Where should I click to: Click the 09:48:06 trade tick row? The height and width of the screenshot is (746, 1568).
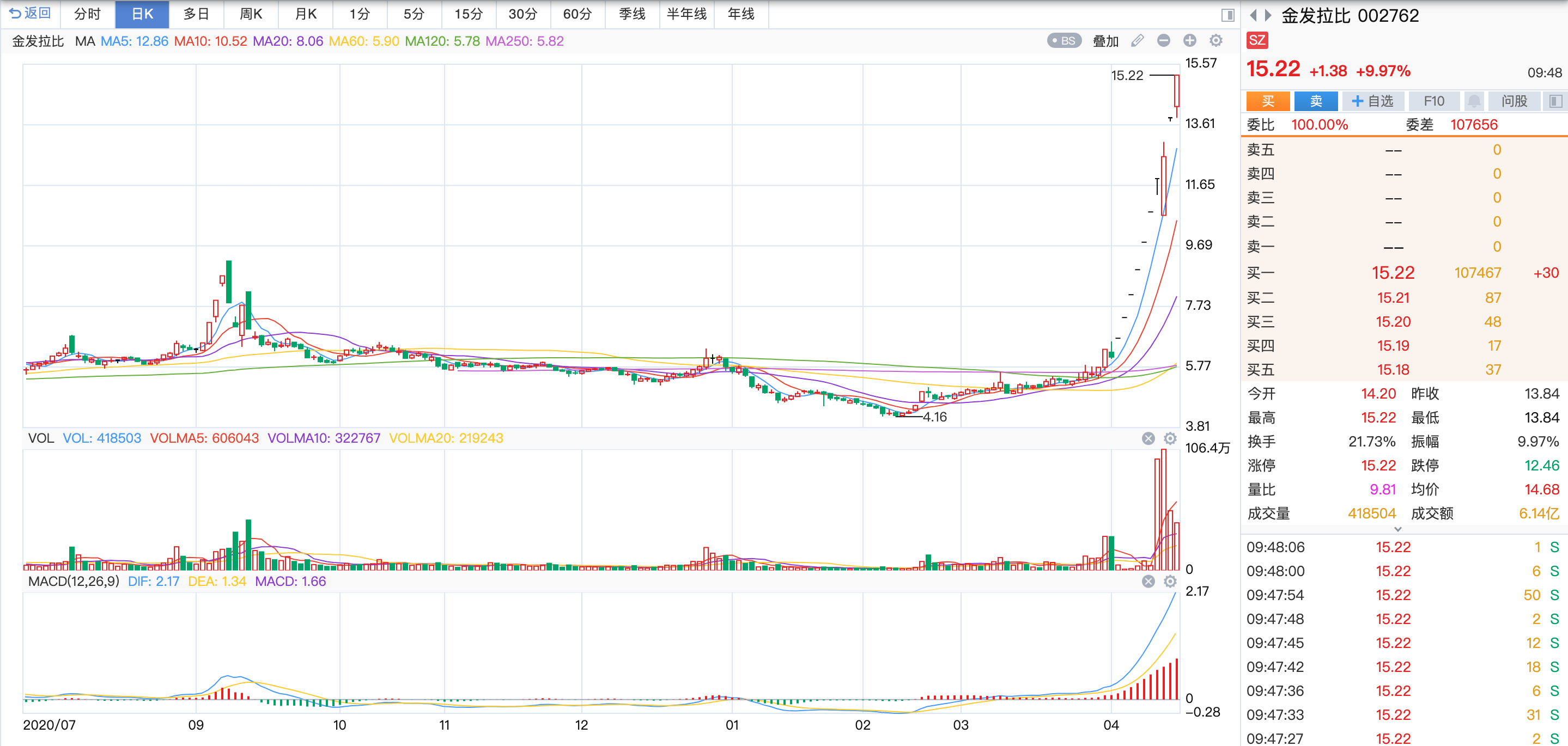[x=1404, y=548]
